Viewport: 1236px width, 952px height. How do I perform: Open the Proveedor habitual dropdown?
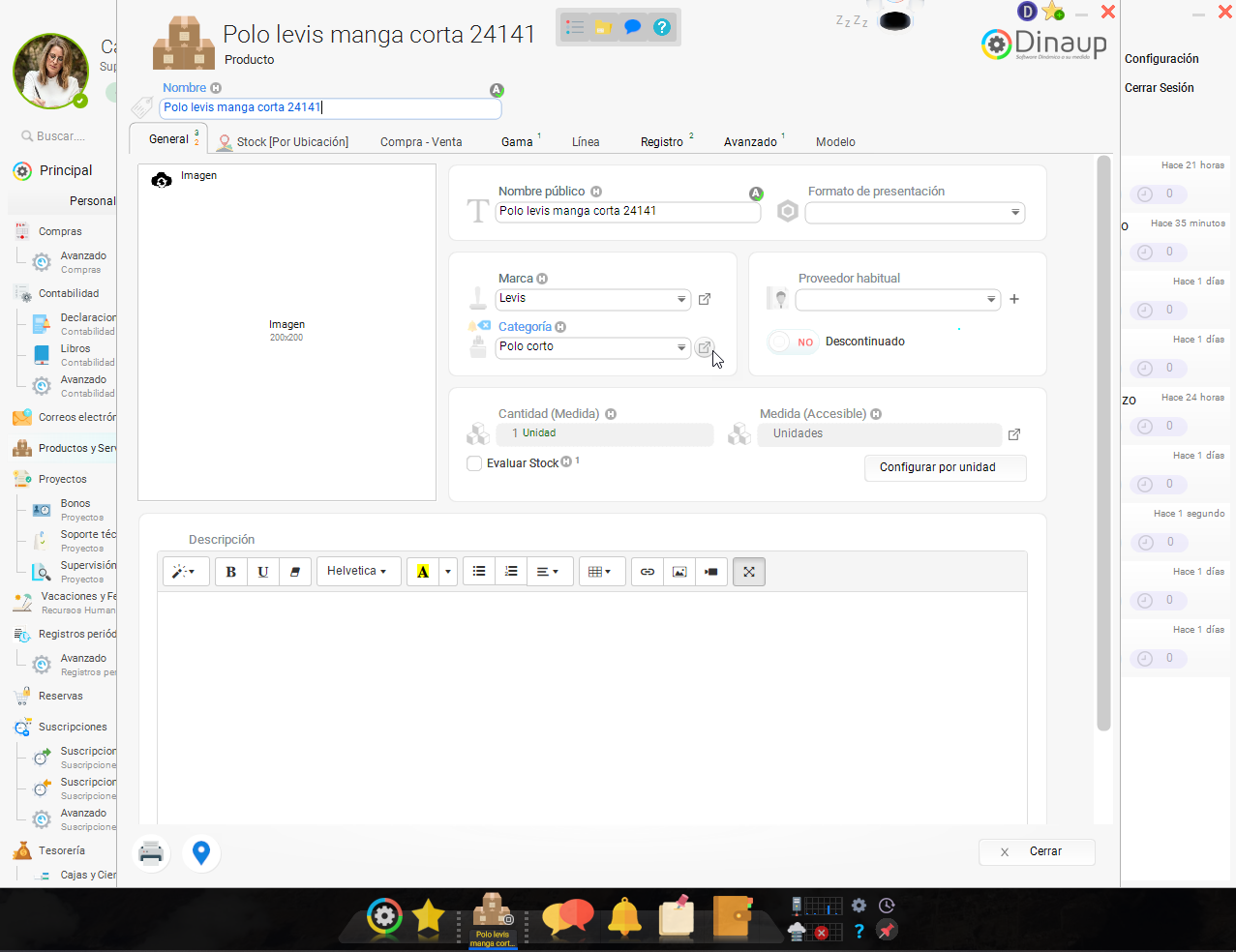click(897, 299)
